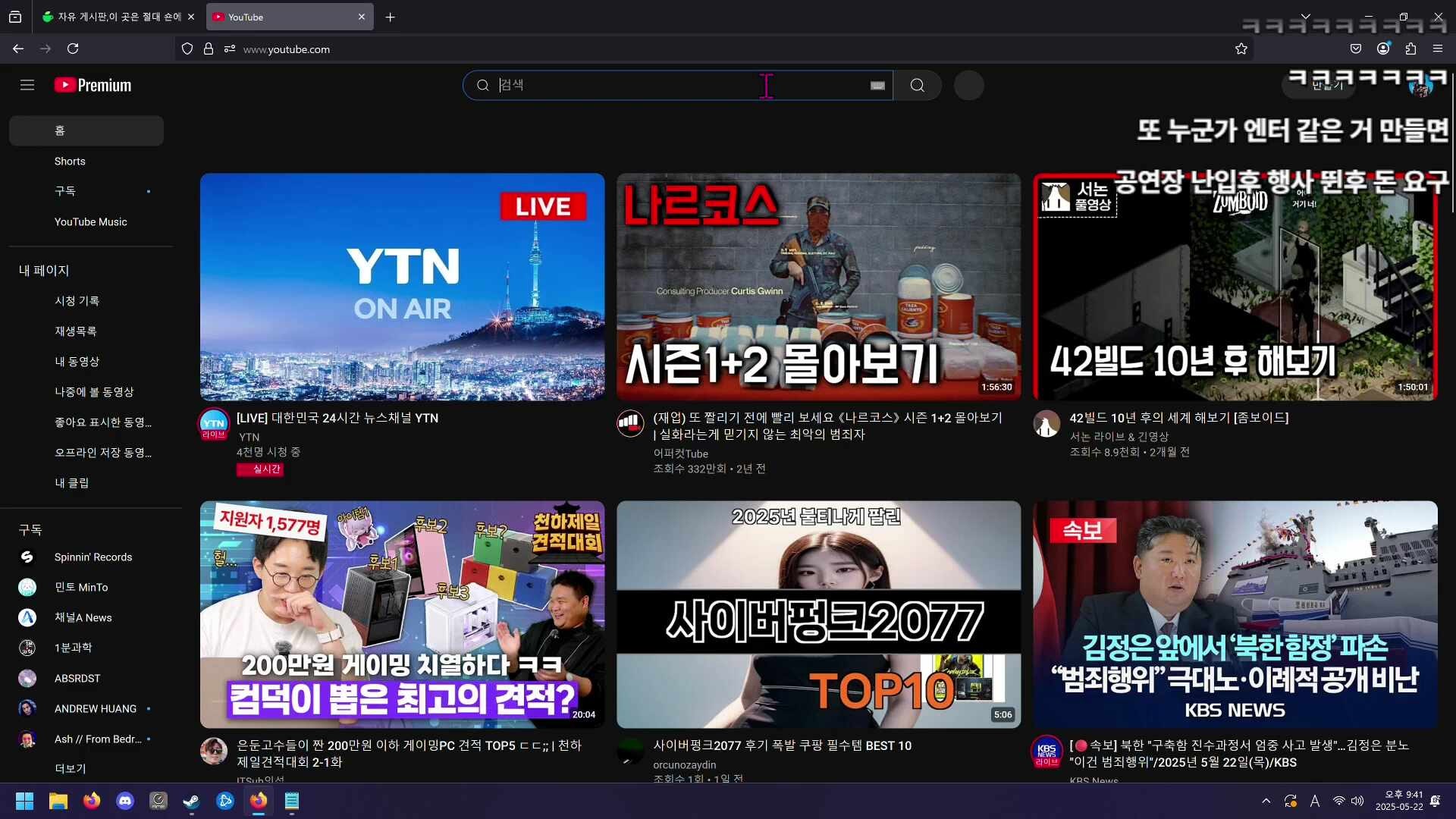Open 시청 기록 watch history
Image resolution: width=1456 pixels, height=819 pixels.
point(86,300)
